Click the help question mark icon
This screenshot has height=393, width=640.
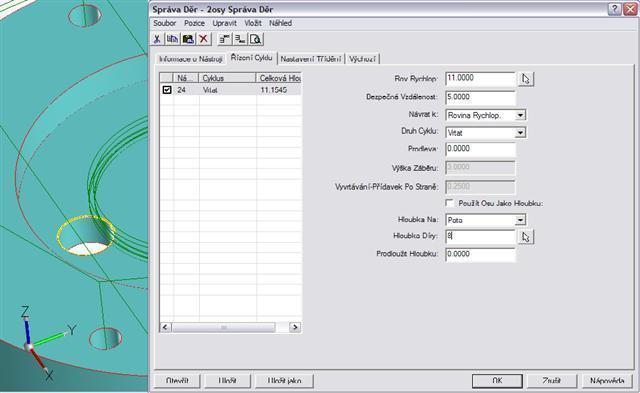pyautogui.click(x=615, y=9)
